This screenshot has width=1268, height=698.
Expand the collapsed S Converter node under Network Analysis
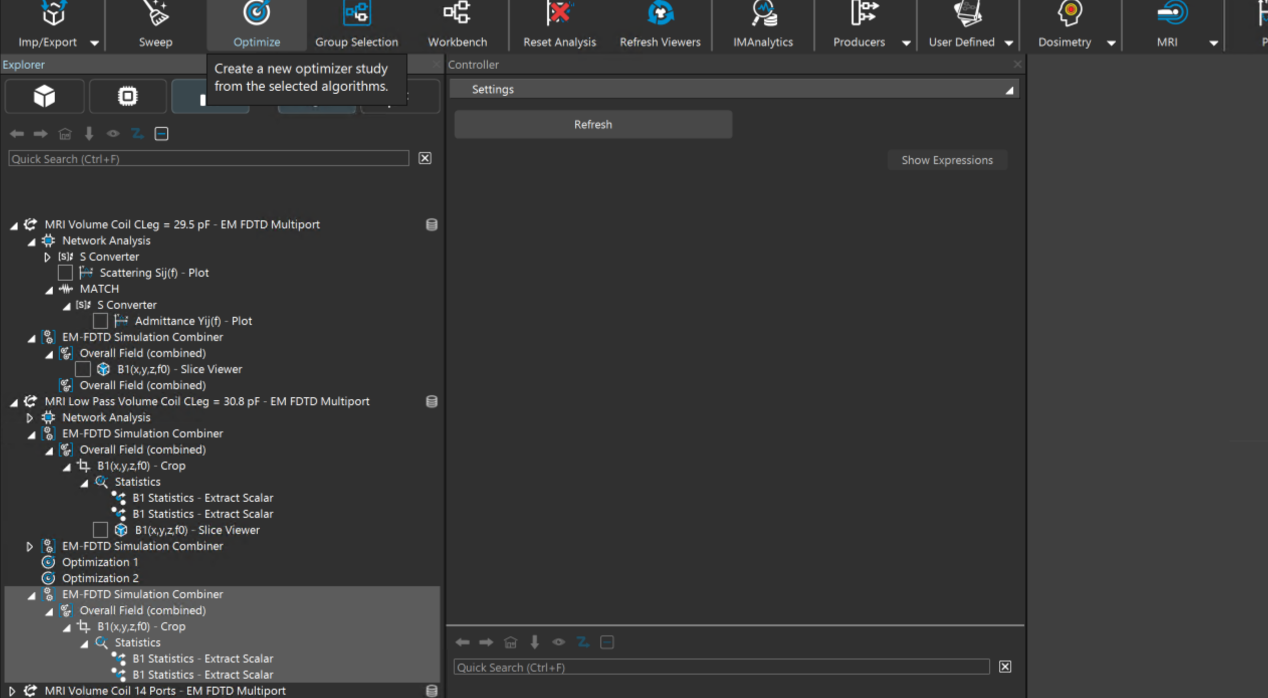[x=47, y=257]
